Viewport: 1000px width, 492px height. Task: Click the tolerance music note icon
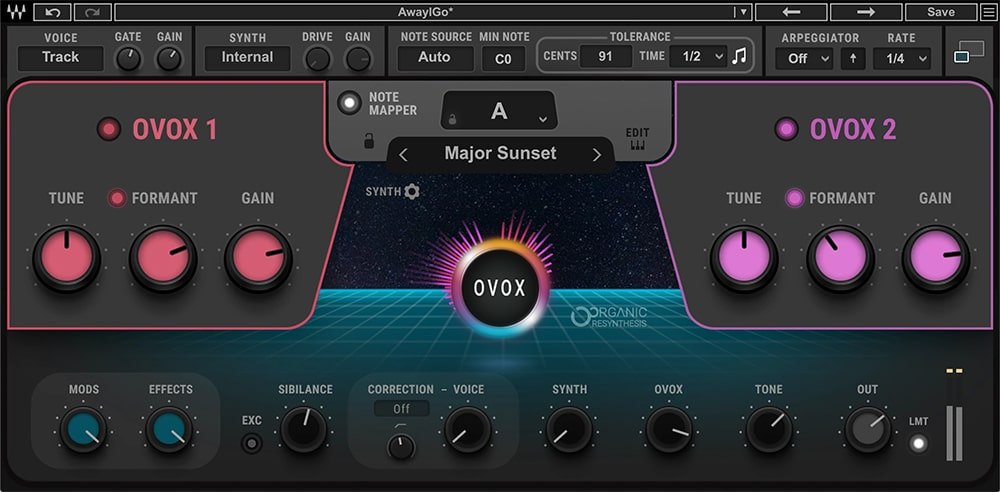click(x=739, y=57)
